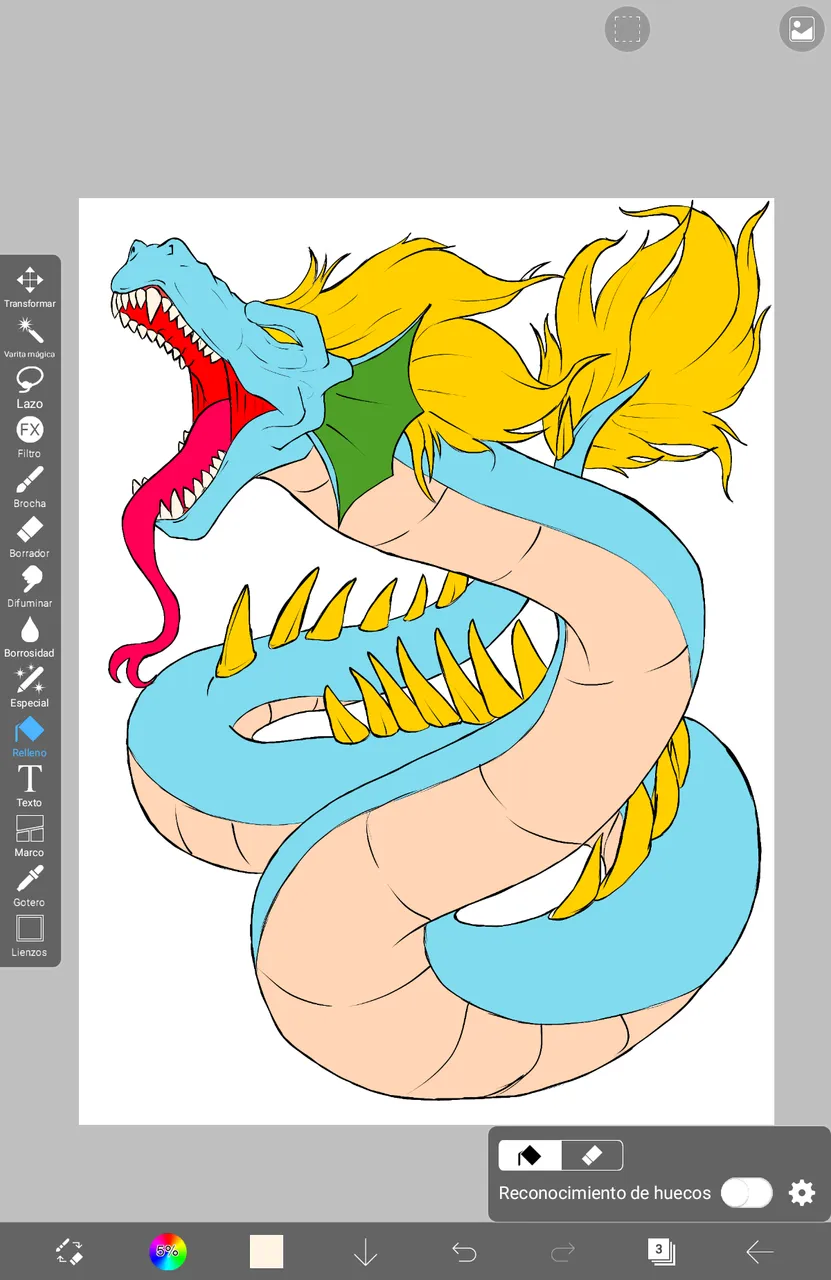Go back with the left arrow

click(x=760, y=1251)
